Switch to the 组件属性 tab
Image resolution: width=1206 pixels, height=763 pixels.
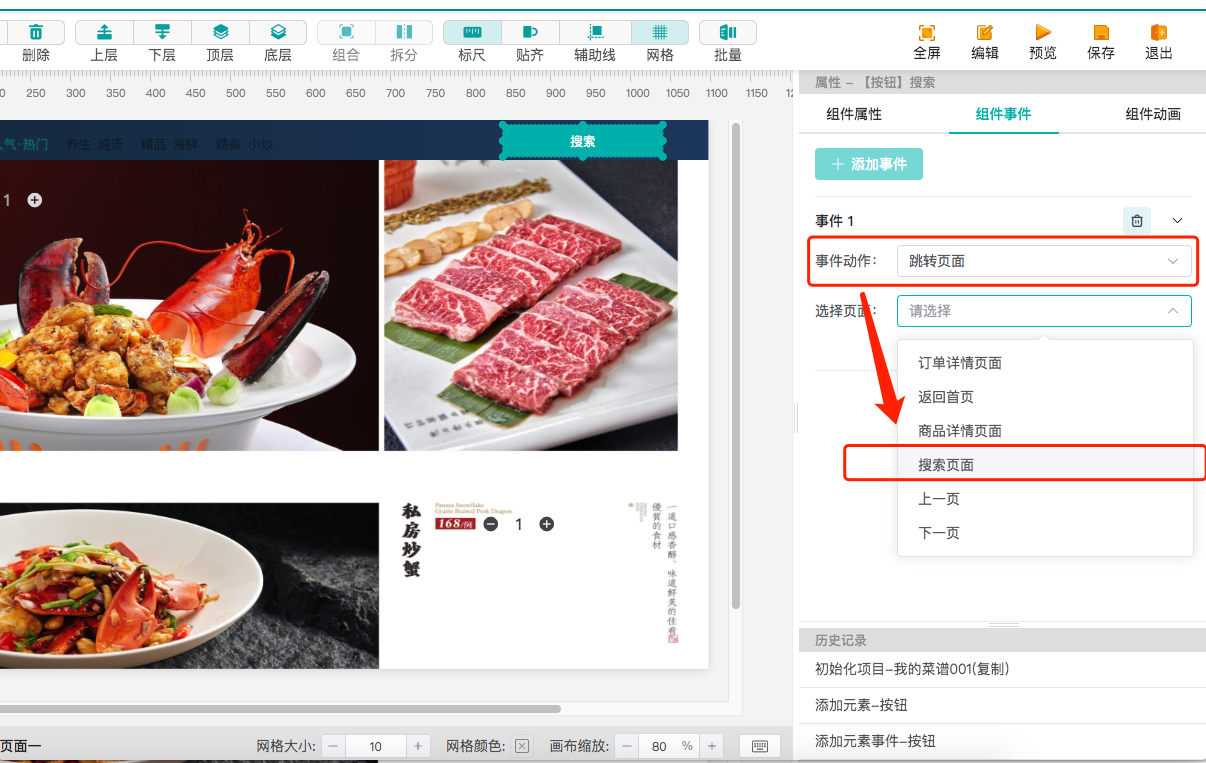854,114
